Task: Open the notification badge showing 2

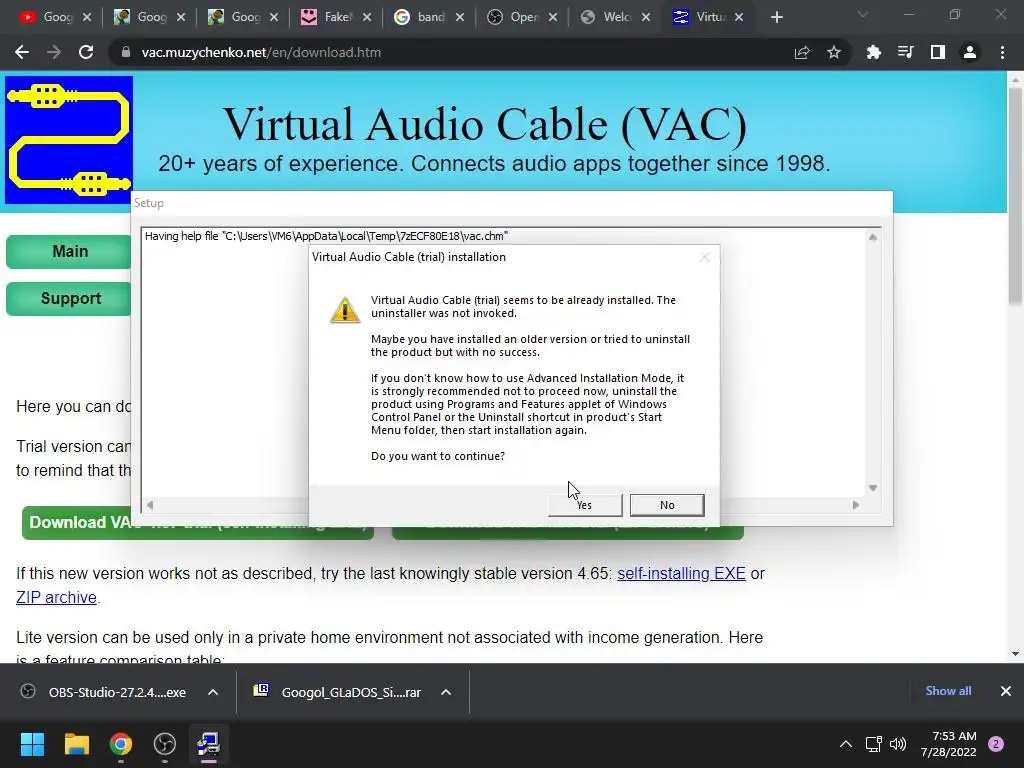Action: [996, 744]
